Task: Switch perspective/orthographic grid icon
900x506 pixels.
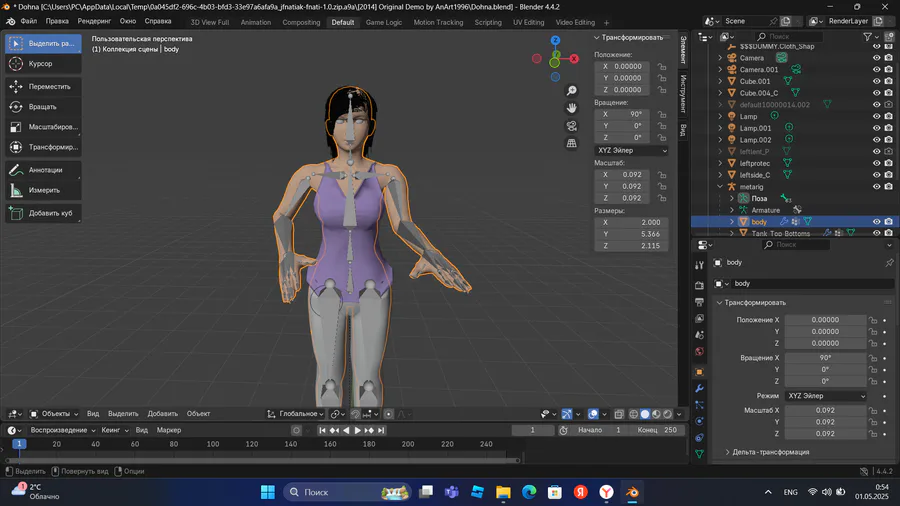Action: (572, 143)
